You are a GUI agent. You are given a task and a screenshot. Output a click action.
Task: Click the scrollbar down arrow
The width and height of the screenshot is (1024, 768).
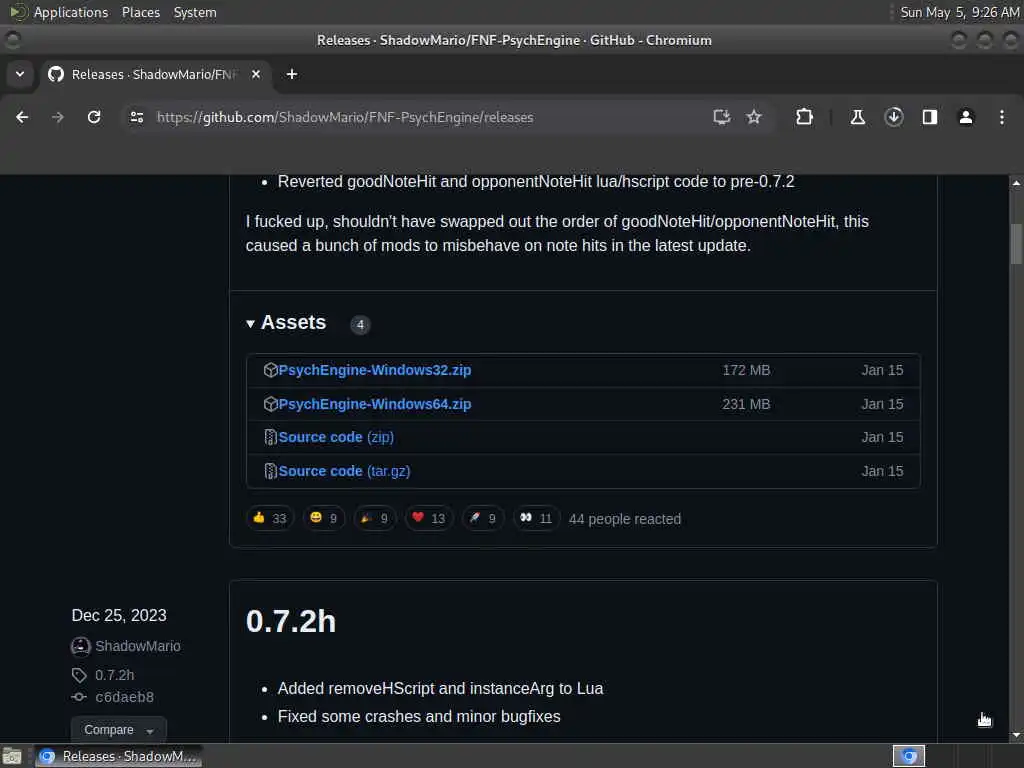click(x=1016, y=735)
